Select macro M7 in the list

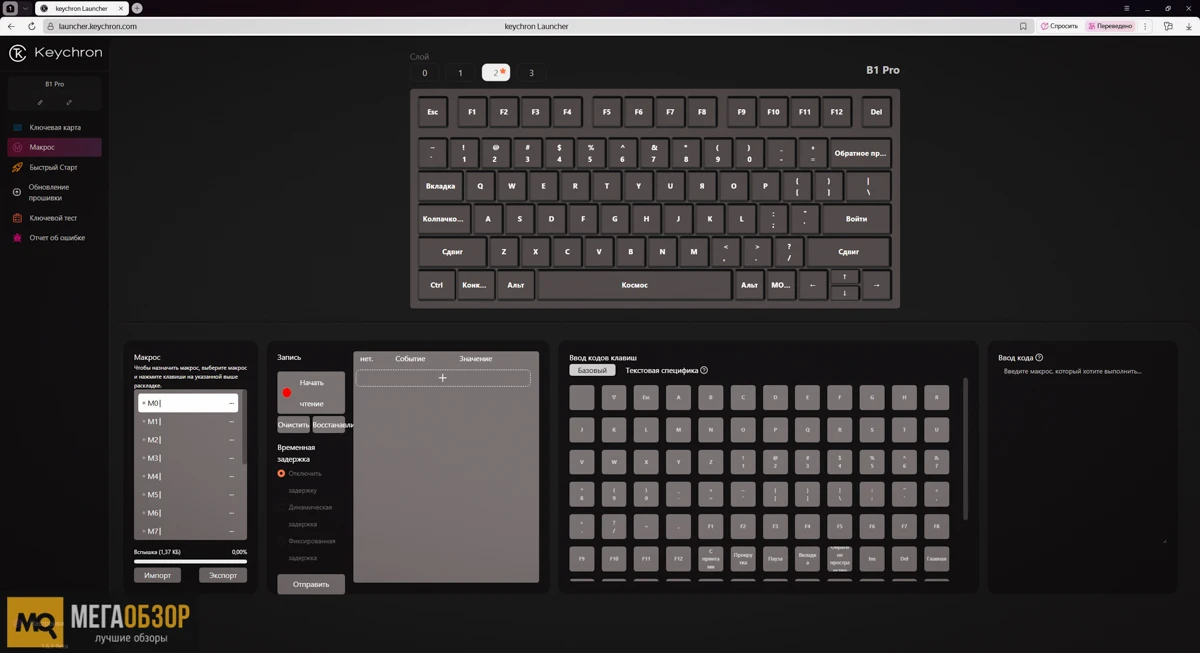tap(188, 531)
